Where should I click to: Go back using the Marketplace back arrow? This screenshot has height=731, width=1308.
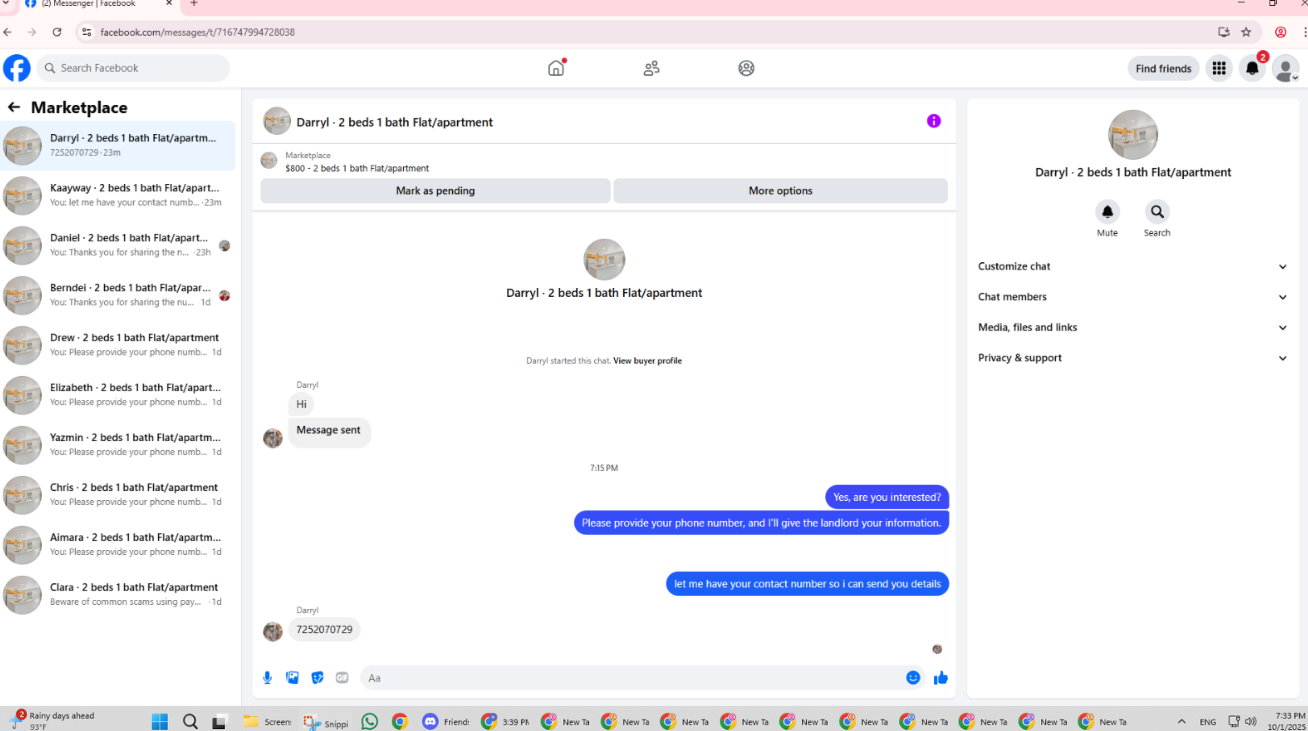click(14, 107)
